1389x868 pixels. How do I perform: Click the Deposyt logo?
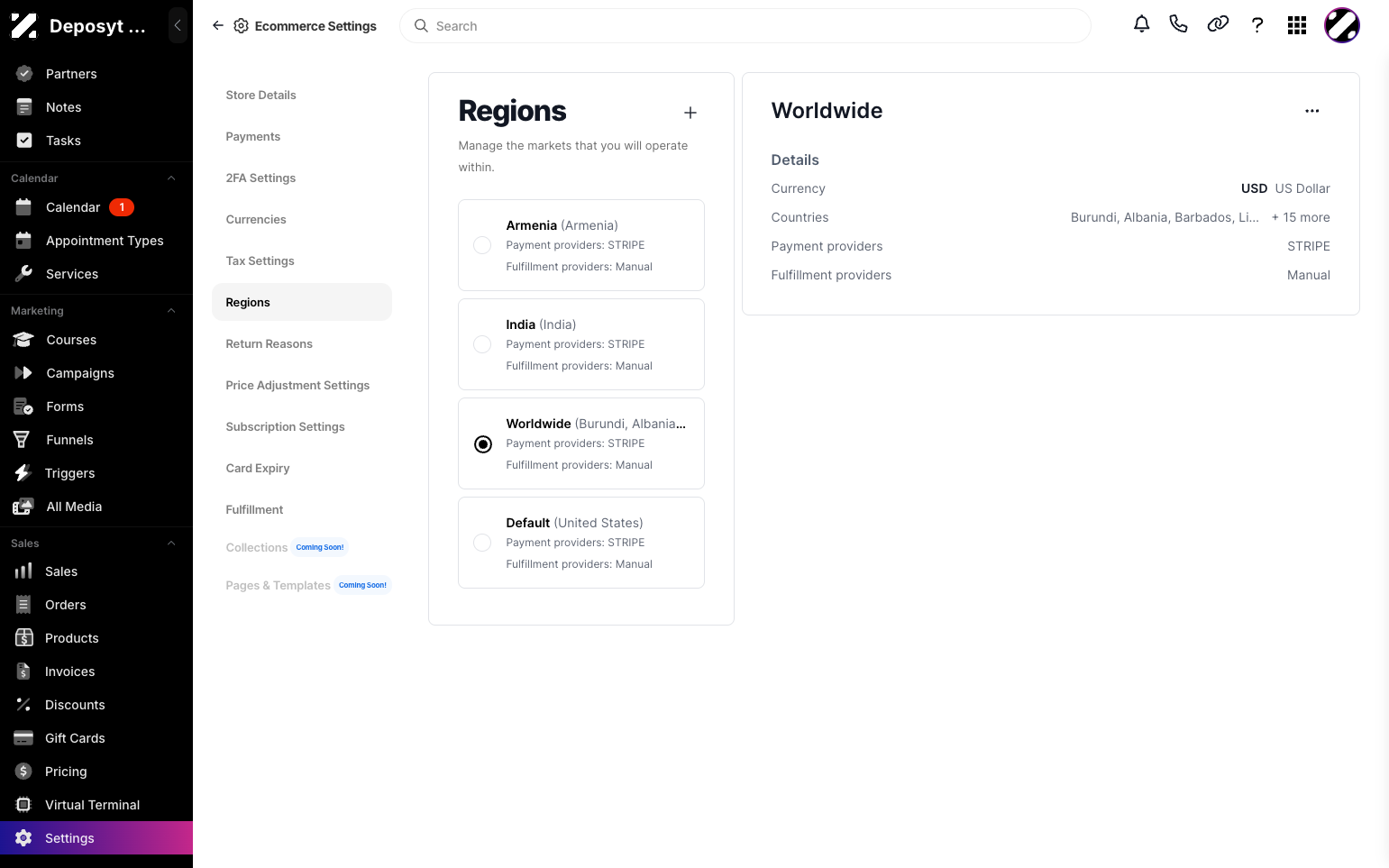pos(24,26)
